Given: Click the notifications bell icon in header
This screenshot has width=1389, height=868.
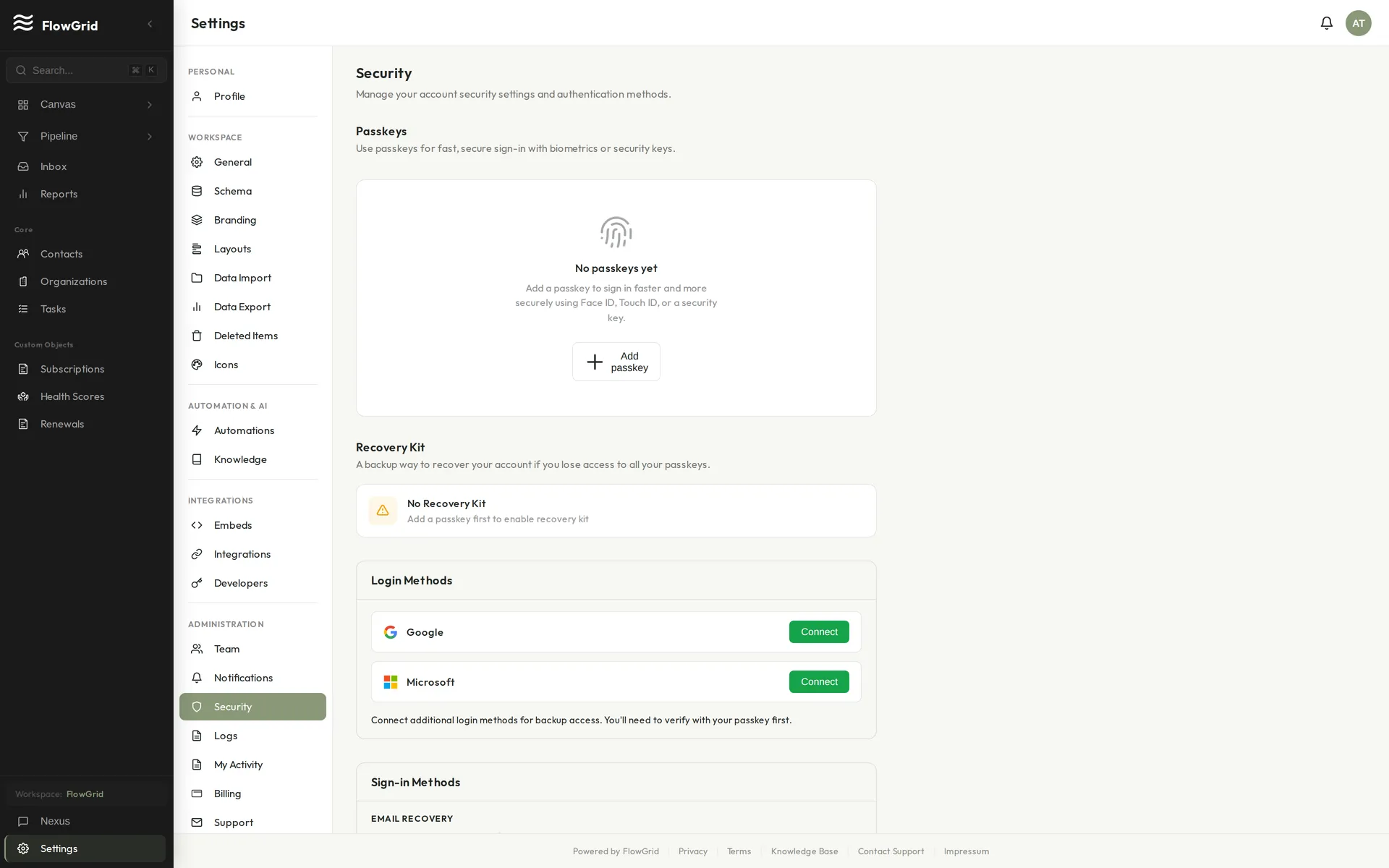Looking at the screenshot, I should [1326, 23].
